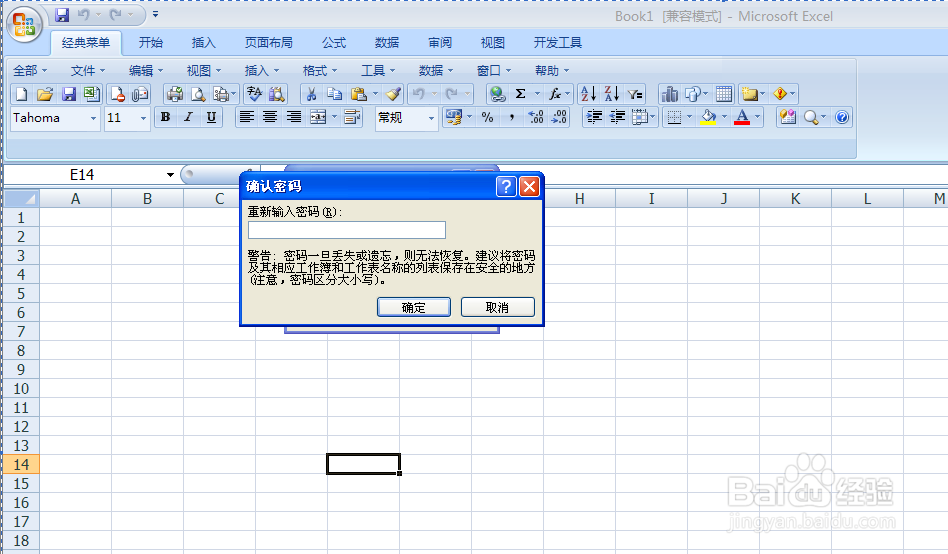Viewport: 948px width, 554px height.
Task: Click the insert function fx icon
Action: point(554,94)
